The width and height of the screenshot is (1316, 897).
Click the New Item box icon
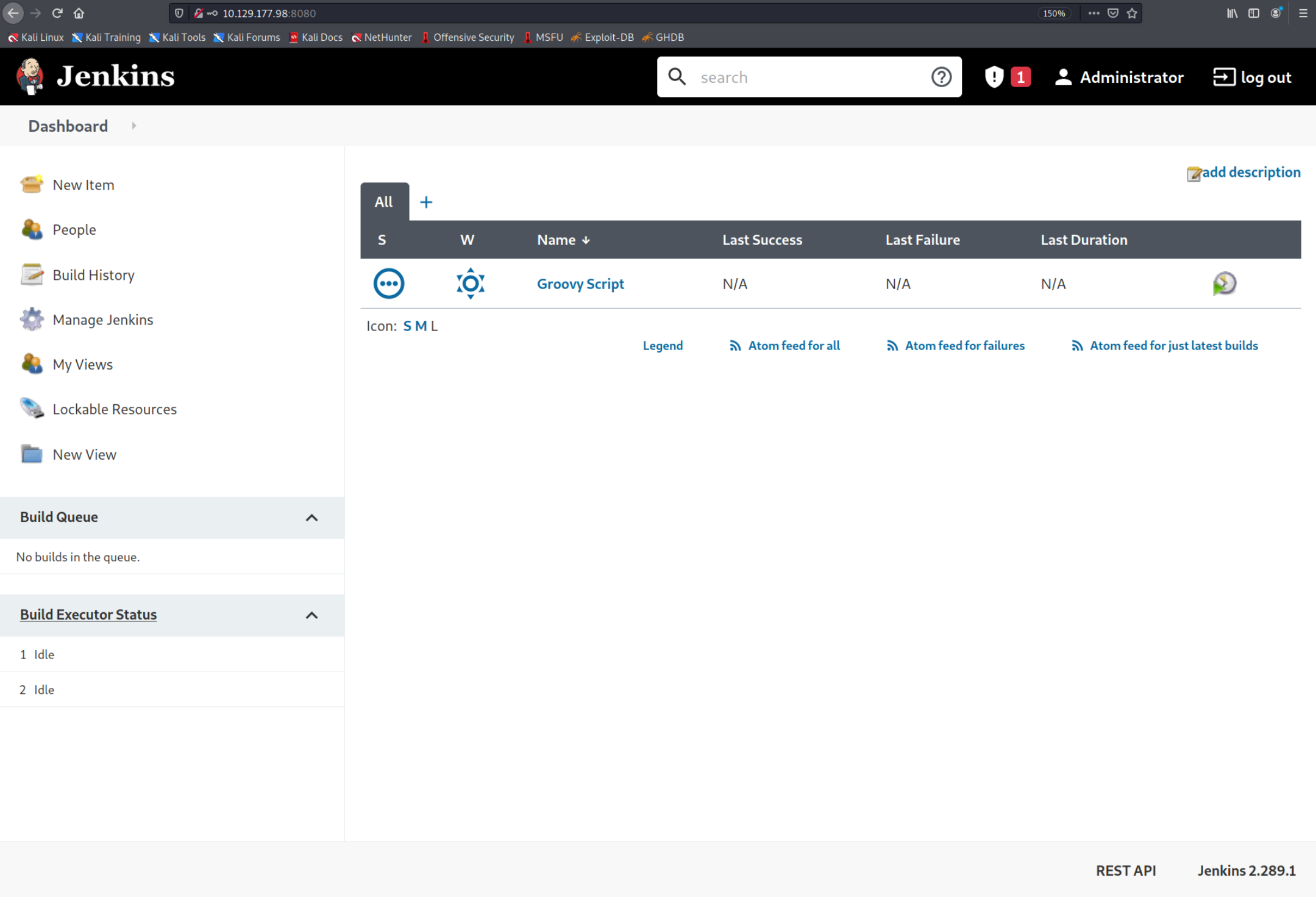[32, 184]
